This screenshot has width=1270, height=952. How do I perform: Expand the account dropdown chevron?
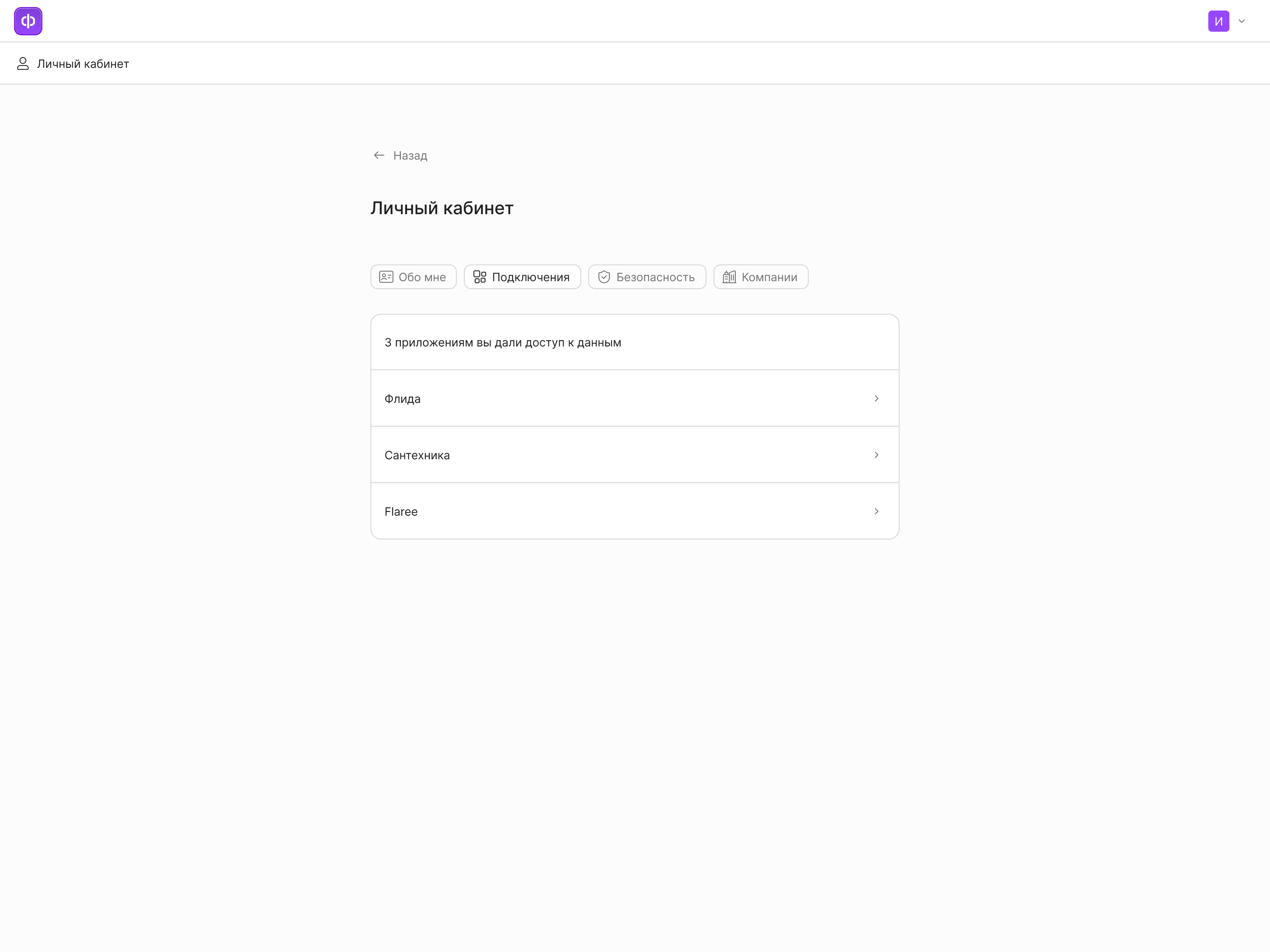(1242, 21)
